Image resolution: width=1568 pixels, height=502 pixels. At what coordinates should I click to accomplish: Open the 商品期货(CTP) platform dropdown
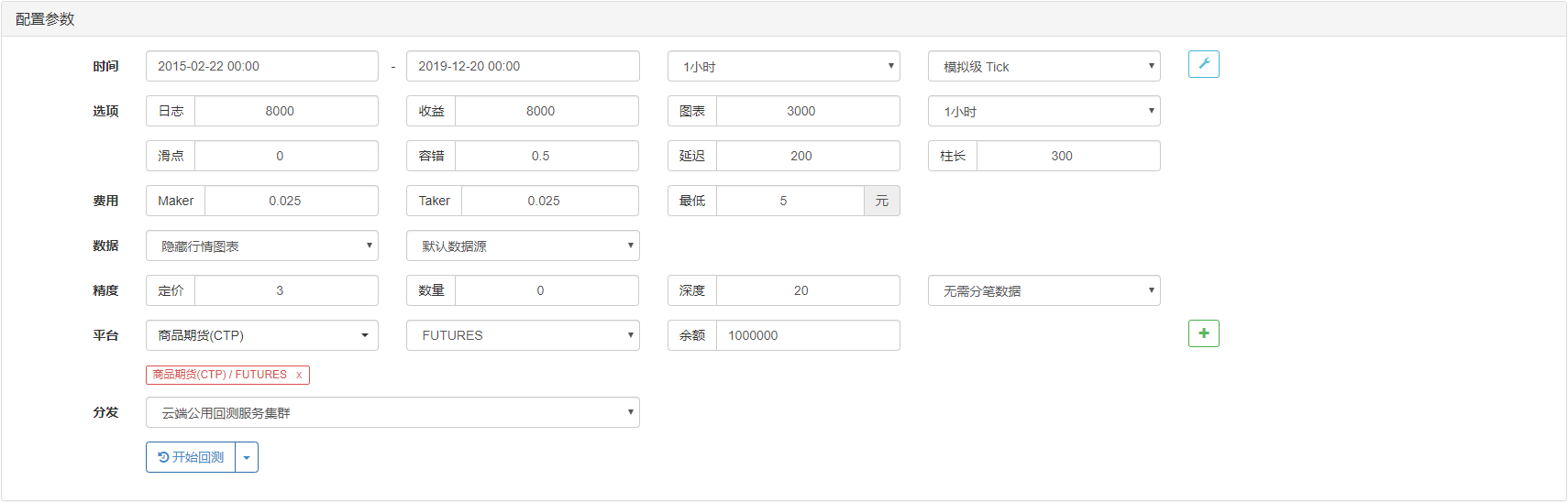(x=262, y=335)
